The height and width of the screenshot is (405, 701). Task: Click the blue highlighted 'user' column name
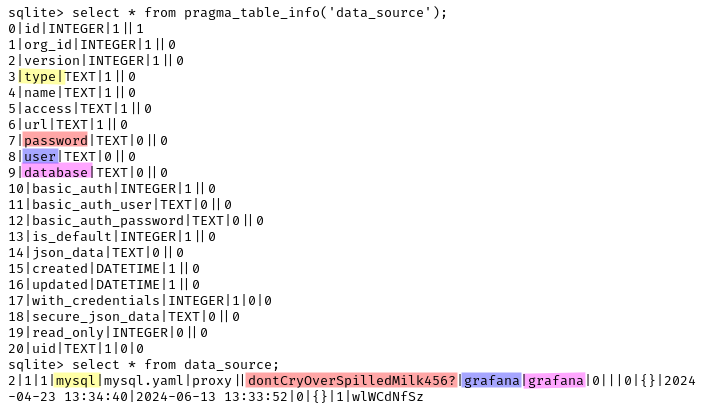40,157
